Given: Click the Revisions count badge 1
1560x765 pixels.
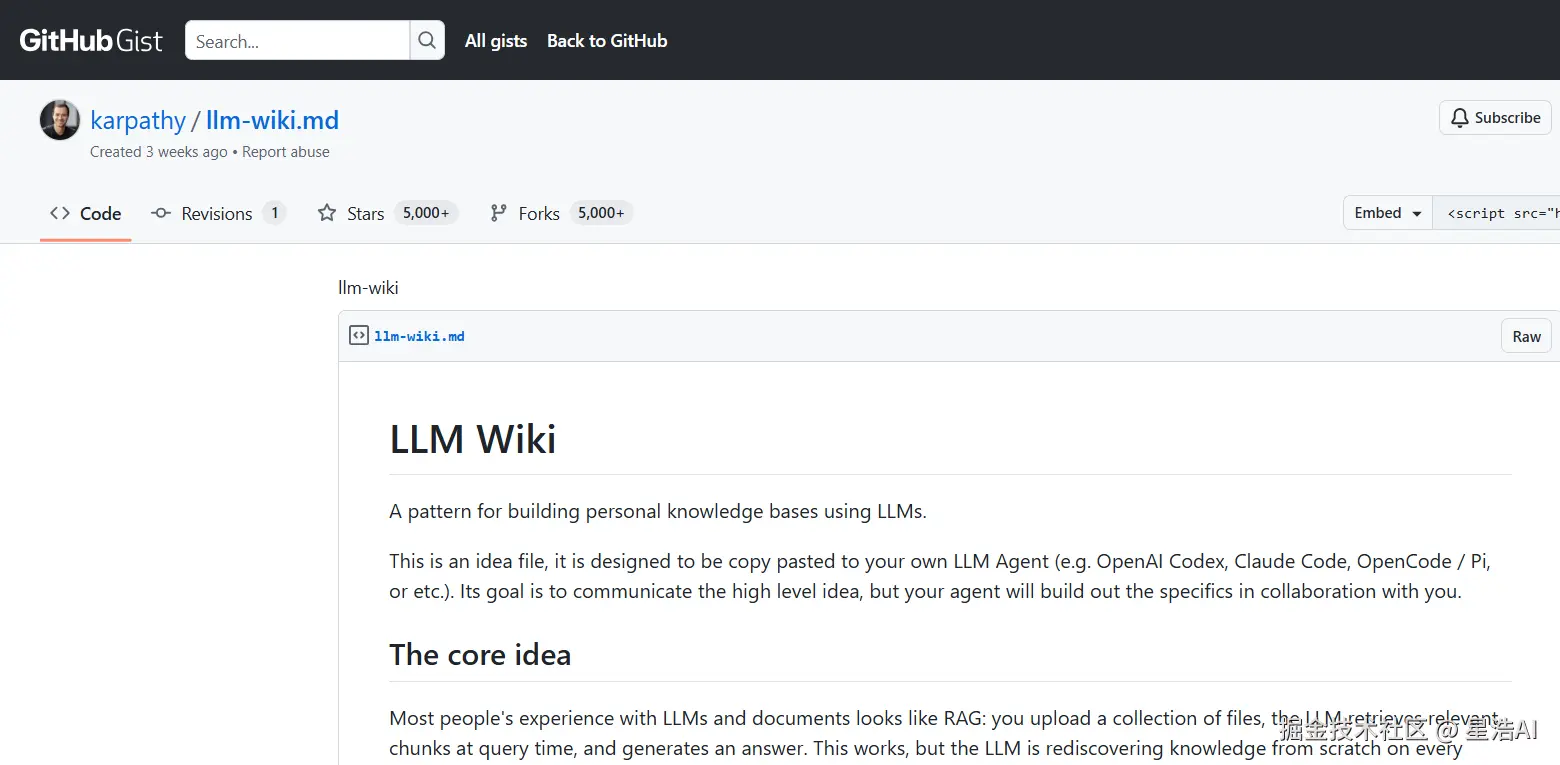Looking at the screenshot, I should [x=275, y=213].
